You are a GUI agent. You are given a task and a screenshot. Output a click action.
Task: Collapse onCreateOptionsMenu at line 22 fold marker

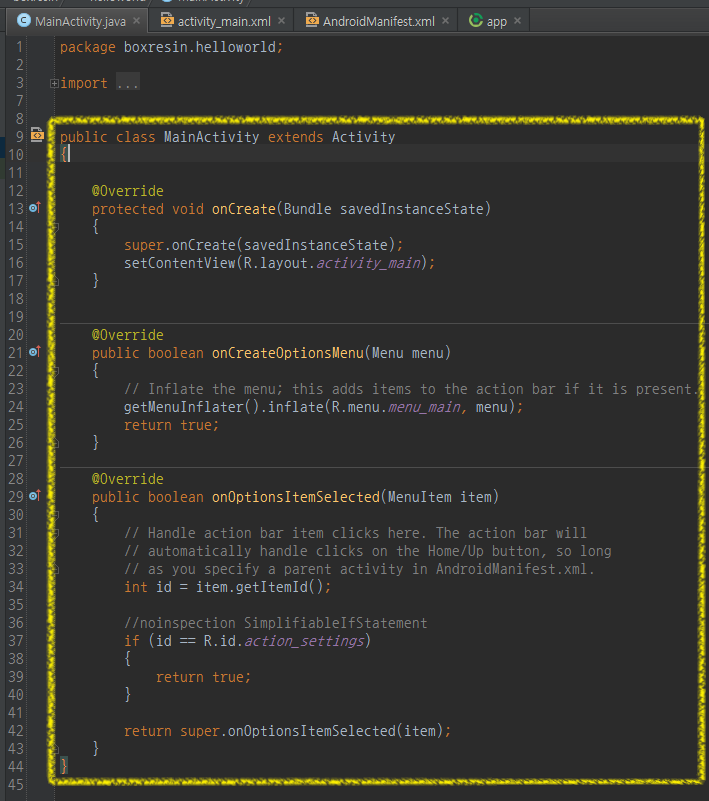click(55, 371)
